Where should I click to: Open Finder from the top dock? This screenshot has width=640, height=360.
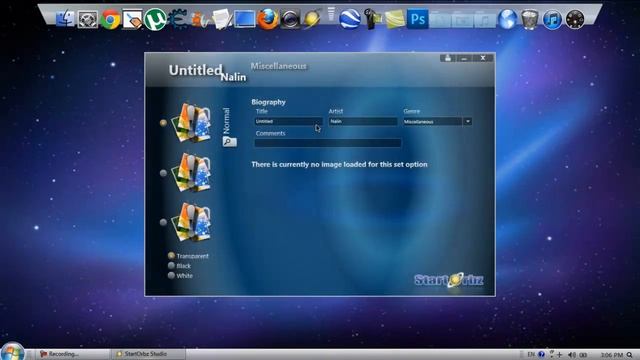click(65, 19)
